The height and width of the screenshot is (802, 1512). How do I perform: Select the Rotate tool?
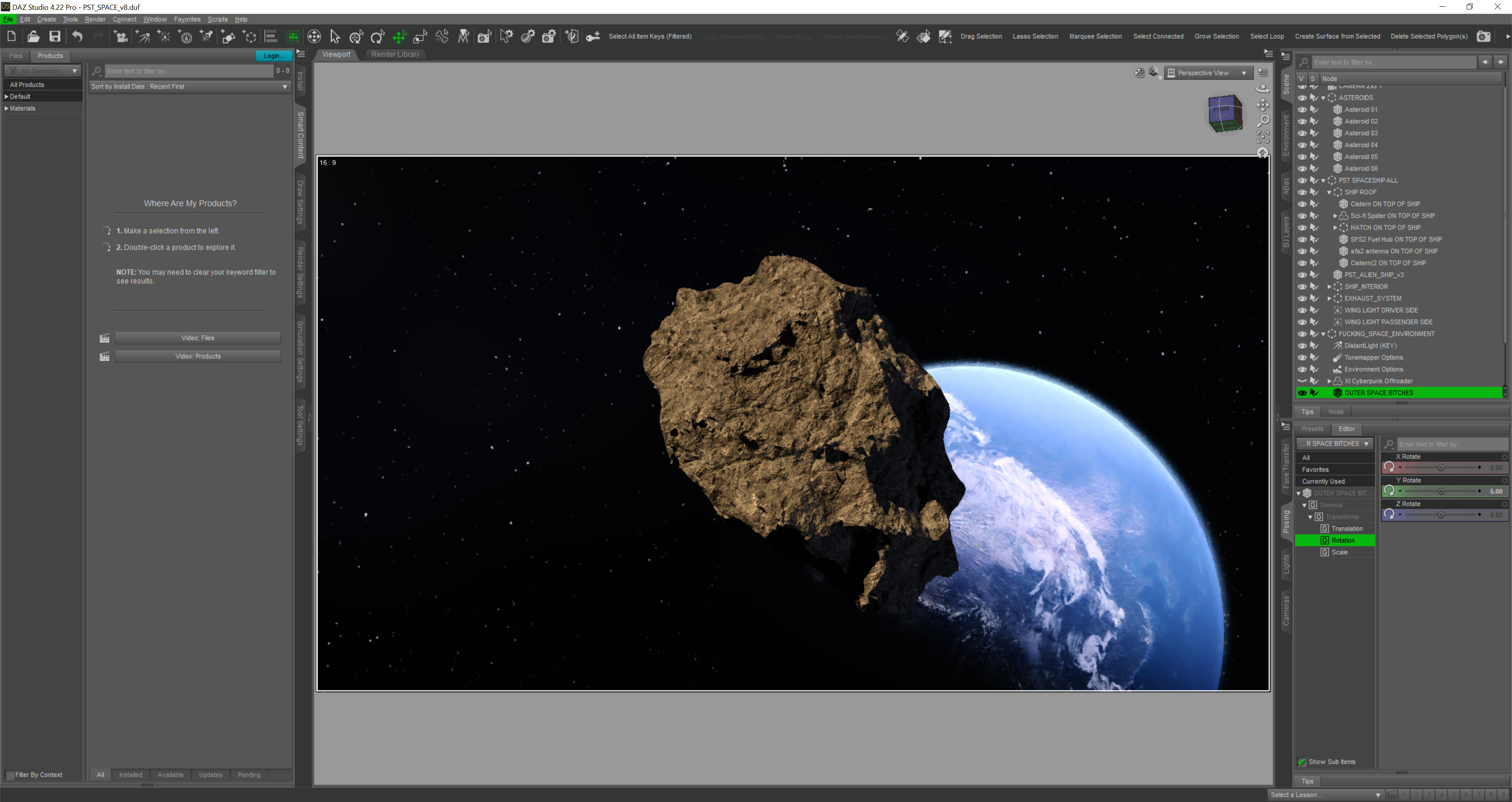[x=378, y=36]
